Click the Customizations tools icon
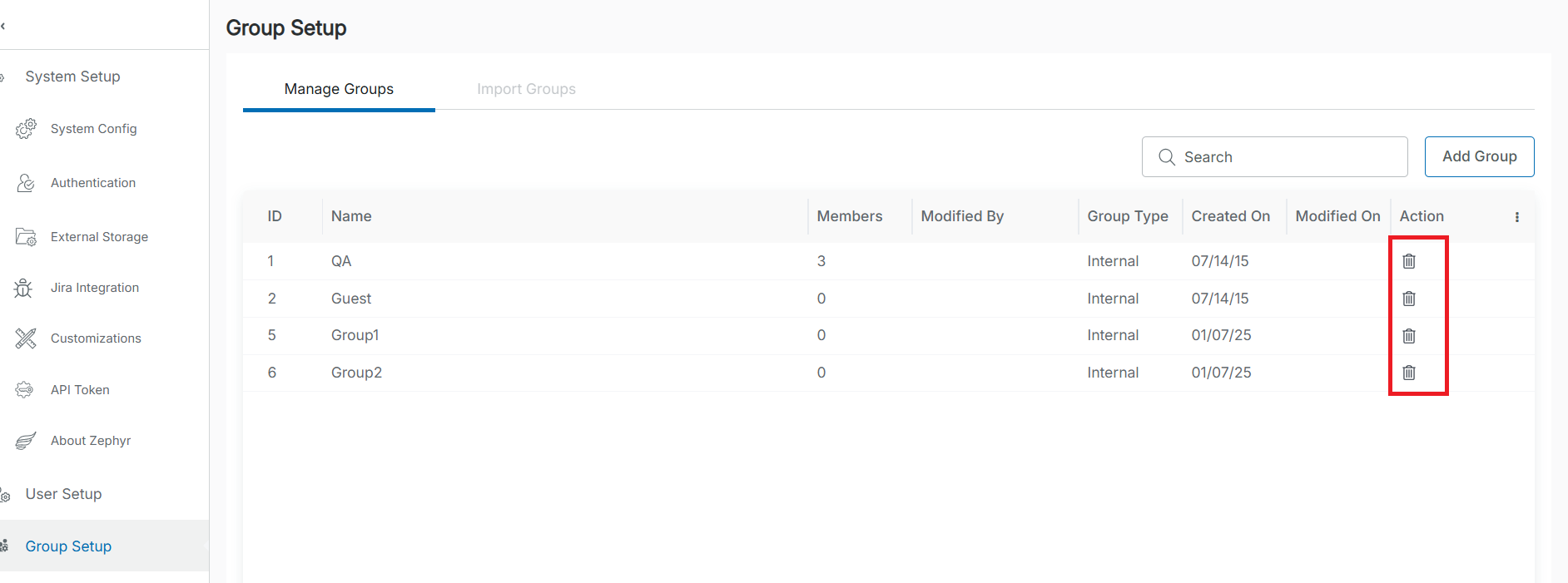 point(26,338)
